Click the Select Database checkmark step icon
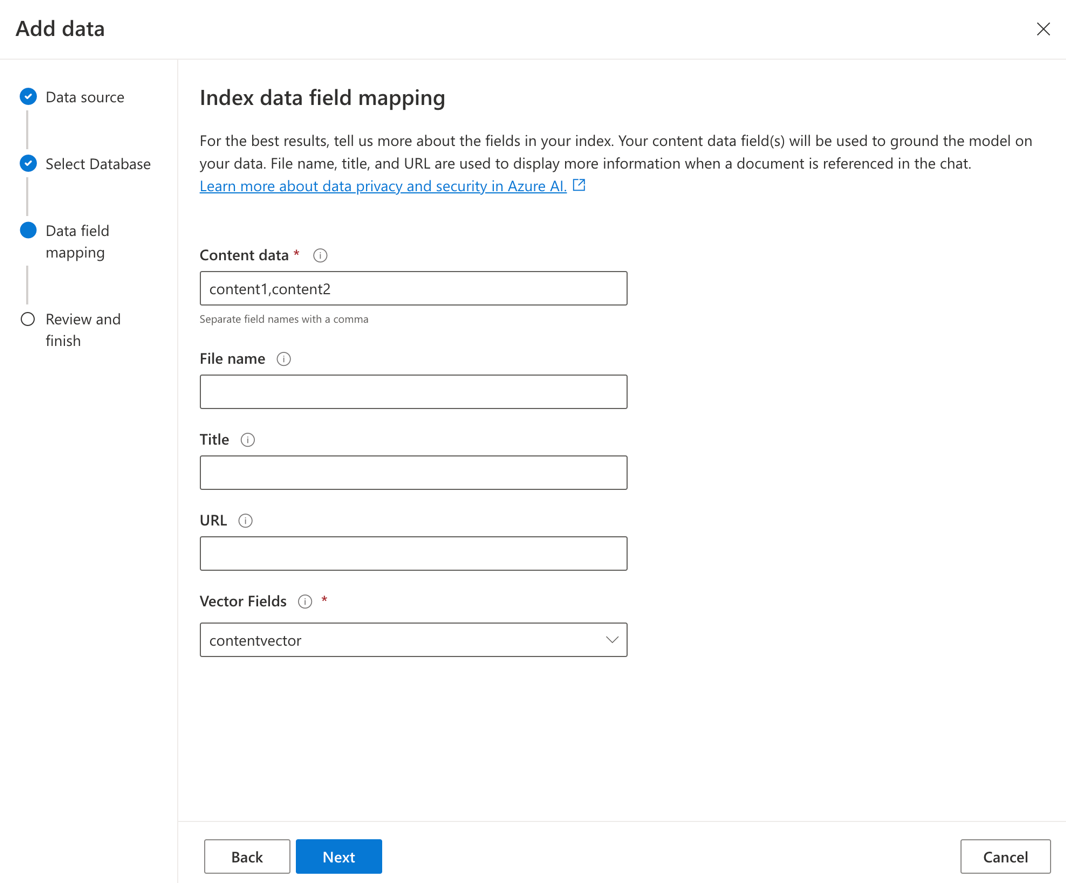 pyautogui.click(x=28, y=164)
